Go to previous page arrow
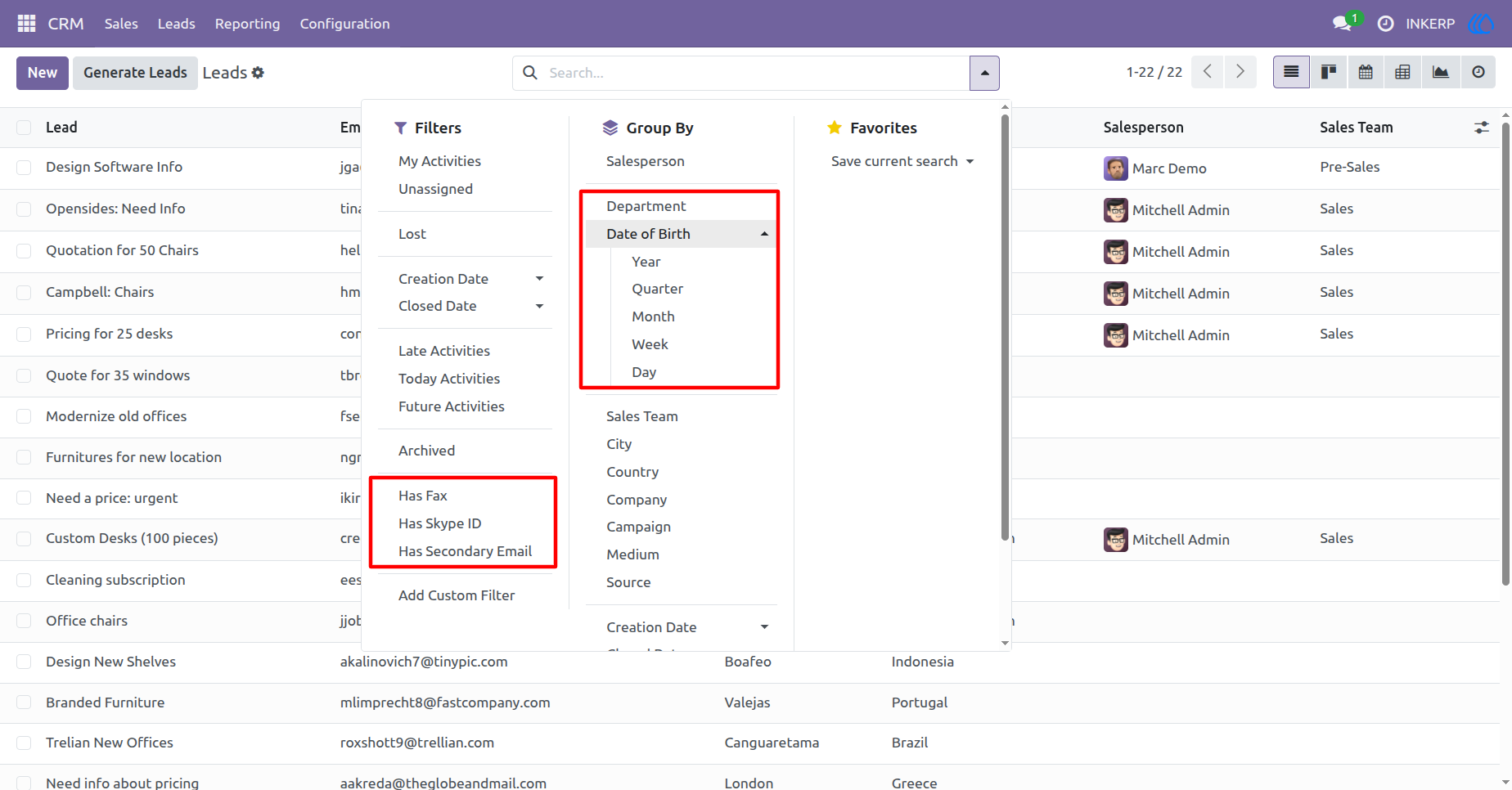1512x790 pixels. point(1208,72)
